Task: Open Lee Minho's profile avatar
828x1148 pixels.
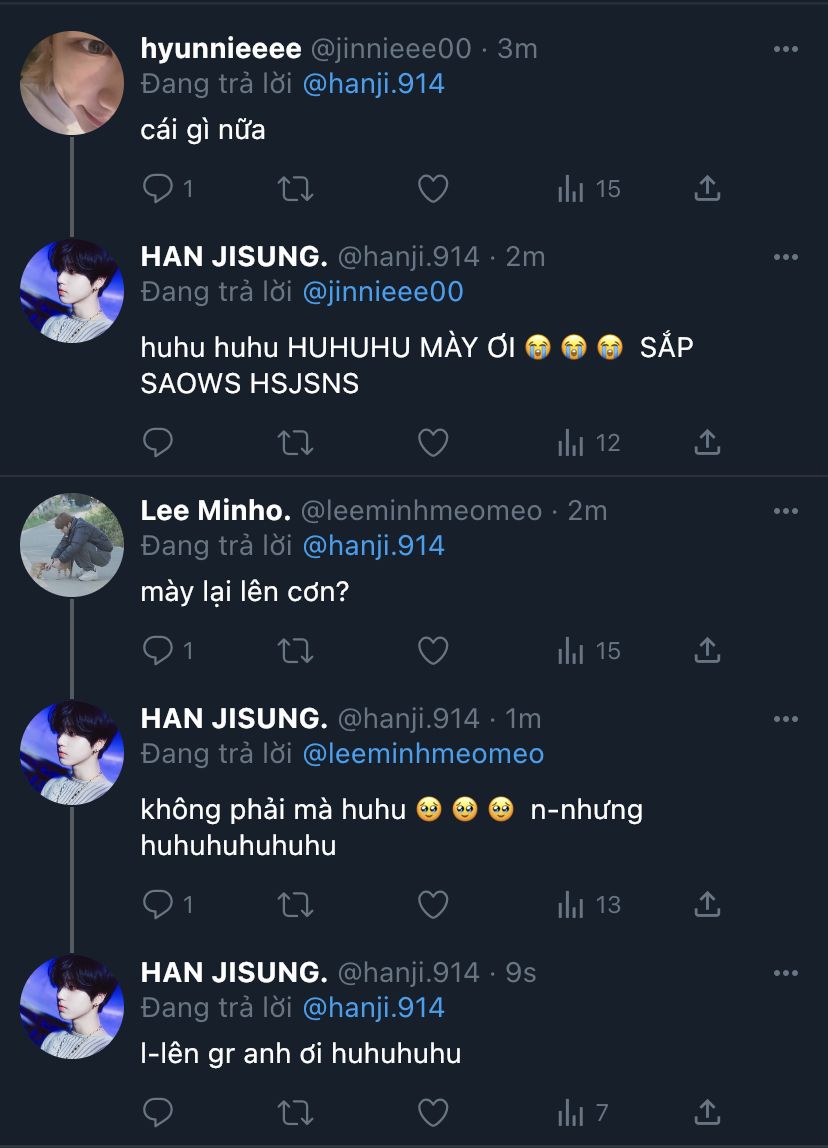Action: [72, 545]
